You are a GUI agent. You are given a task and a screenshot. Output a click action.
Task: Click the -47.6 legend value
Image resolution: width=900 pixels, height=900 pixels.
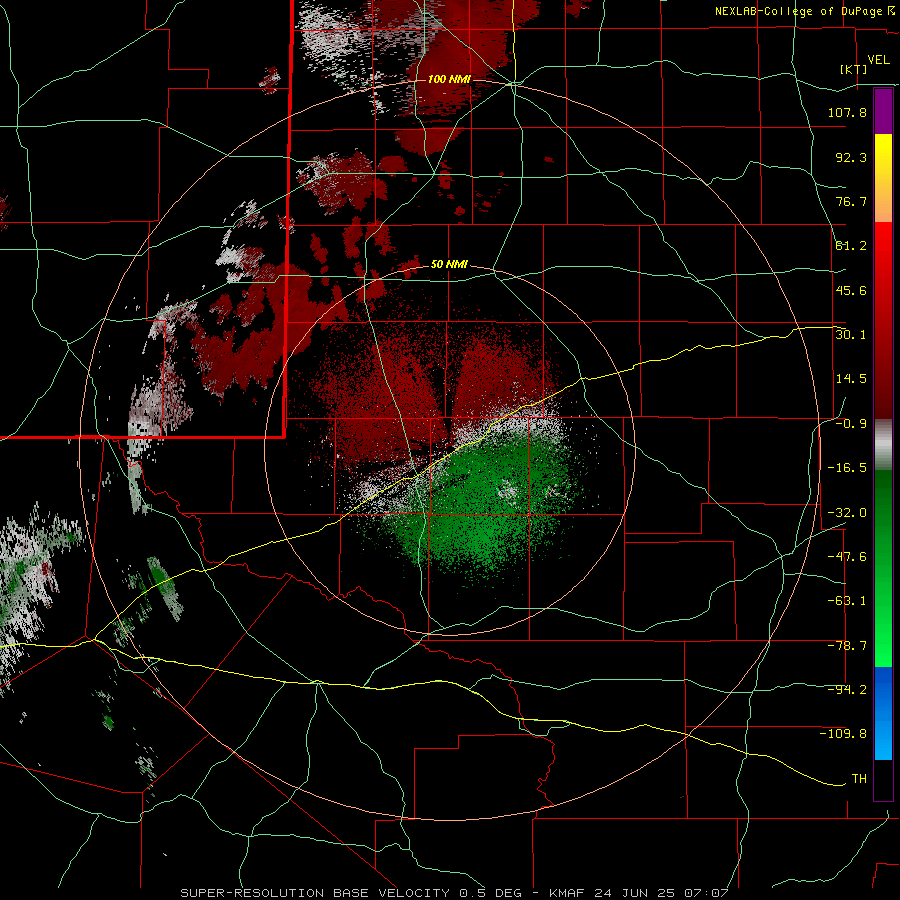point(847,557)
